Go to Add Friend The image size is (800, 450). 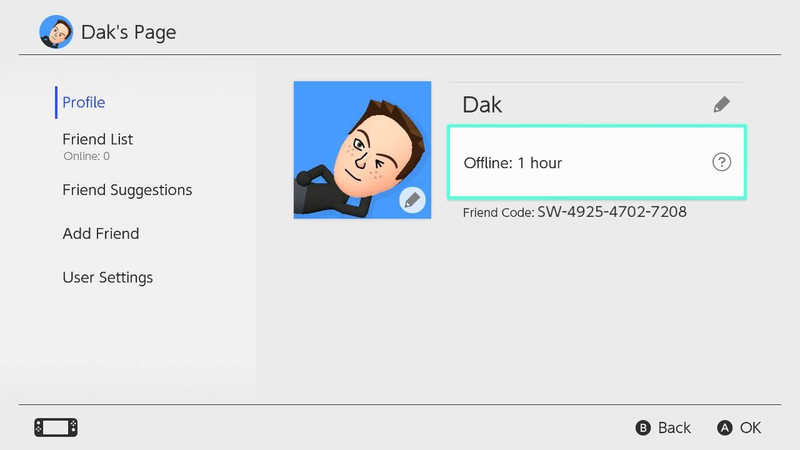tap(101, 234)
